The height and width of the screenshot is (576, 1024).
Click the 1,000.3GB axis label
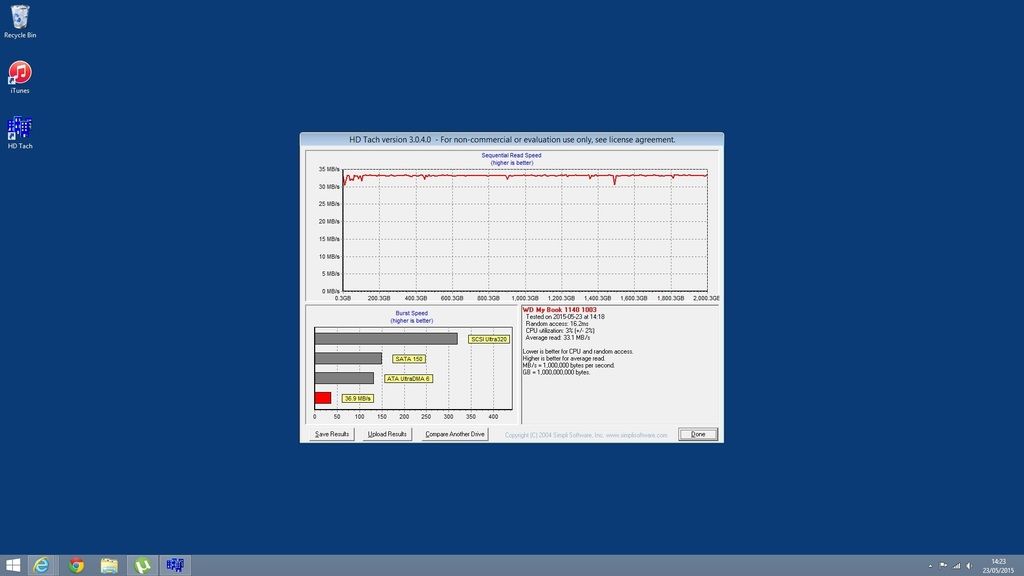pyautogui.click(x=525, y=298)
